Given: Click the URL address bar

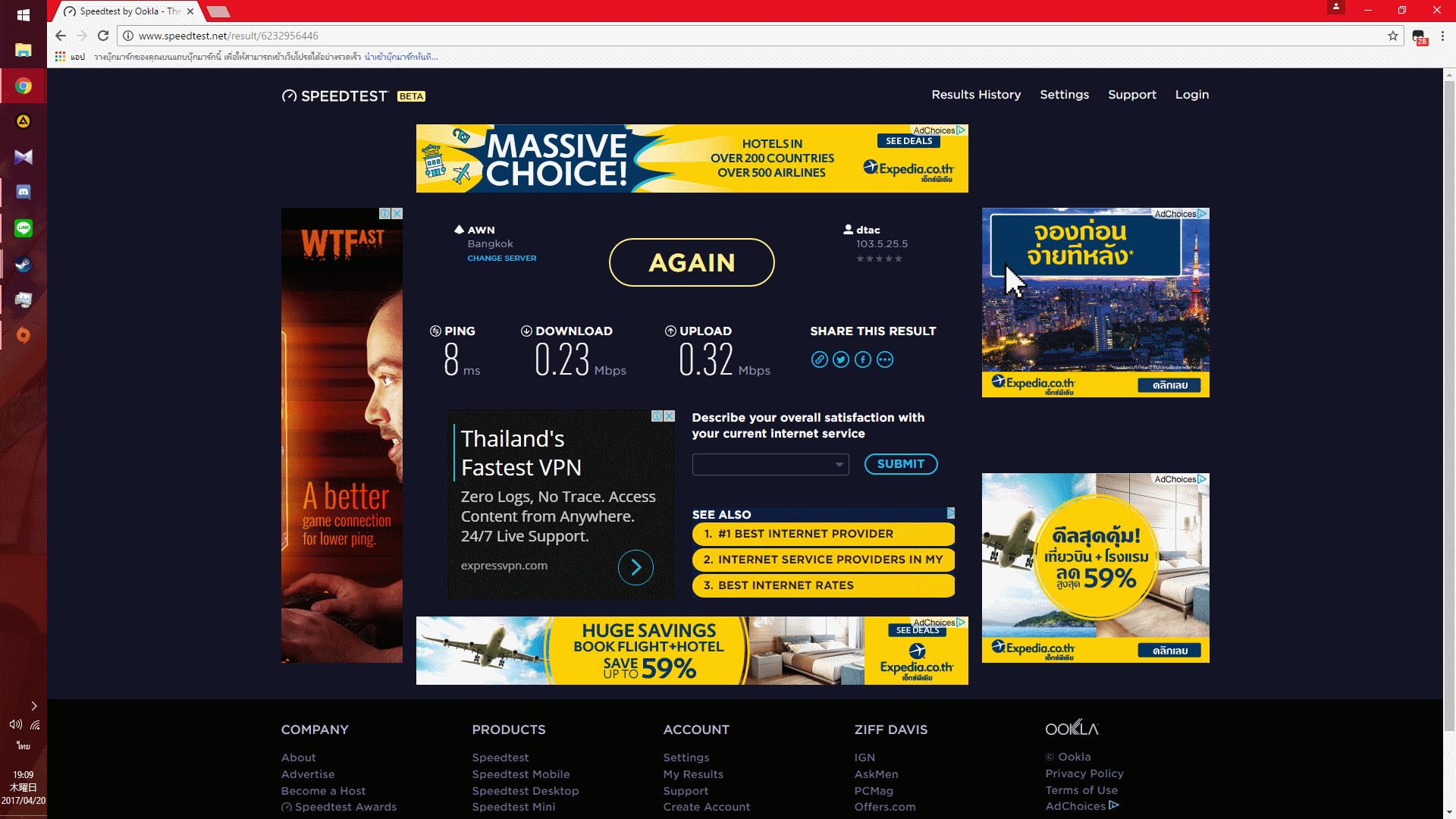Looking at the screenshot, I should [682, 36].
